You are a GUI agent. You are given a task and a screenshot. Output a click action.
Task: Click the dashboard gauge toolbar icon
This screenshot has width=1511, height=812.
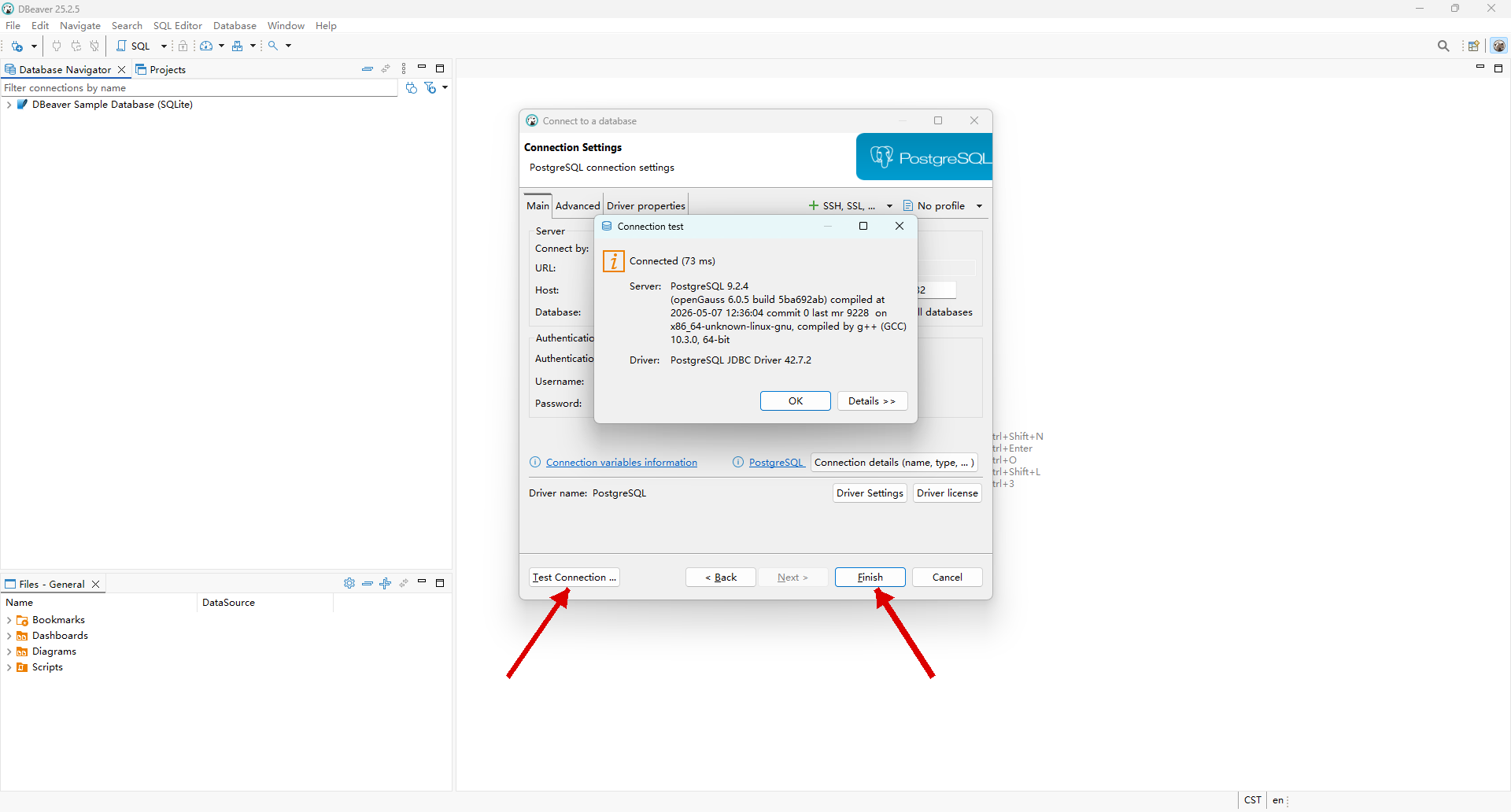206,46
